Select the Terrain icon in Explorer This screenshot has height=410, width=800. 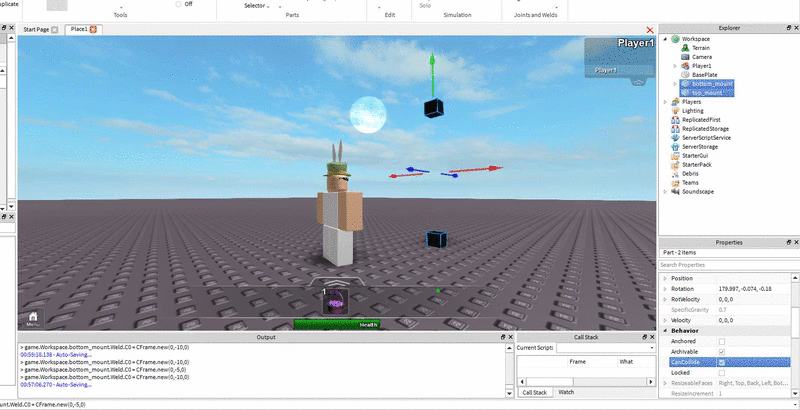click(685, 48)
